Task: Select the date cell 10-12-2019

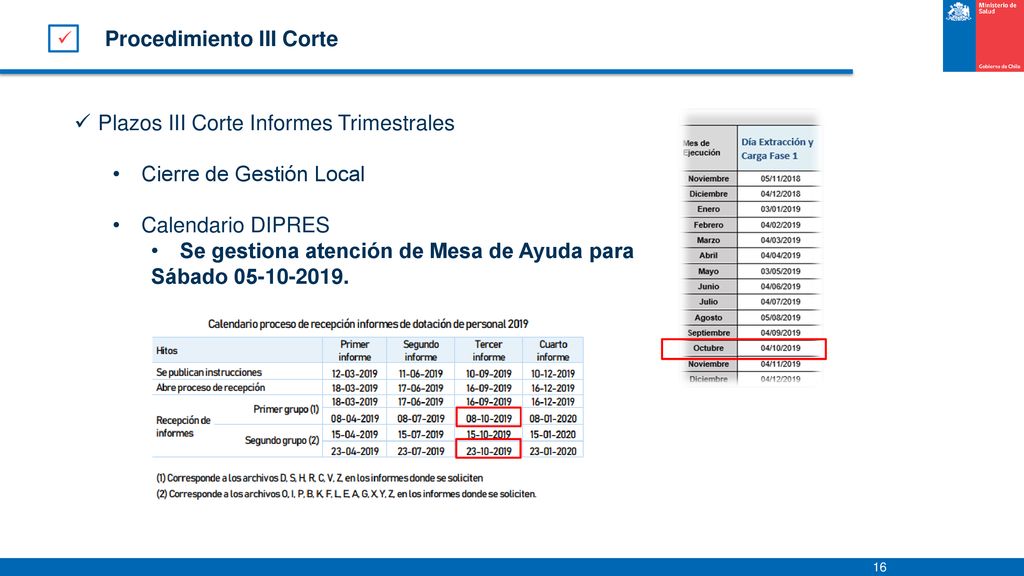Action: coord(553,374)
